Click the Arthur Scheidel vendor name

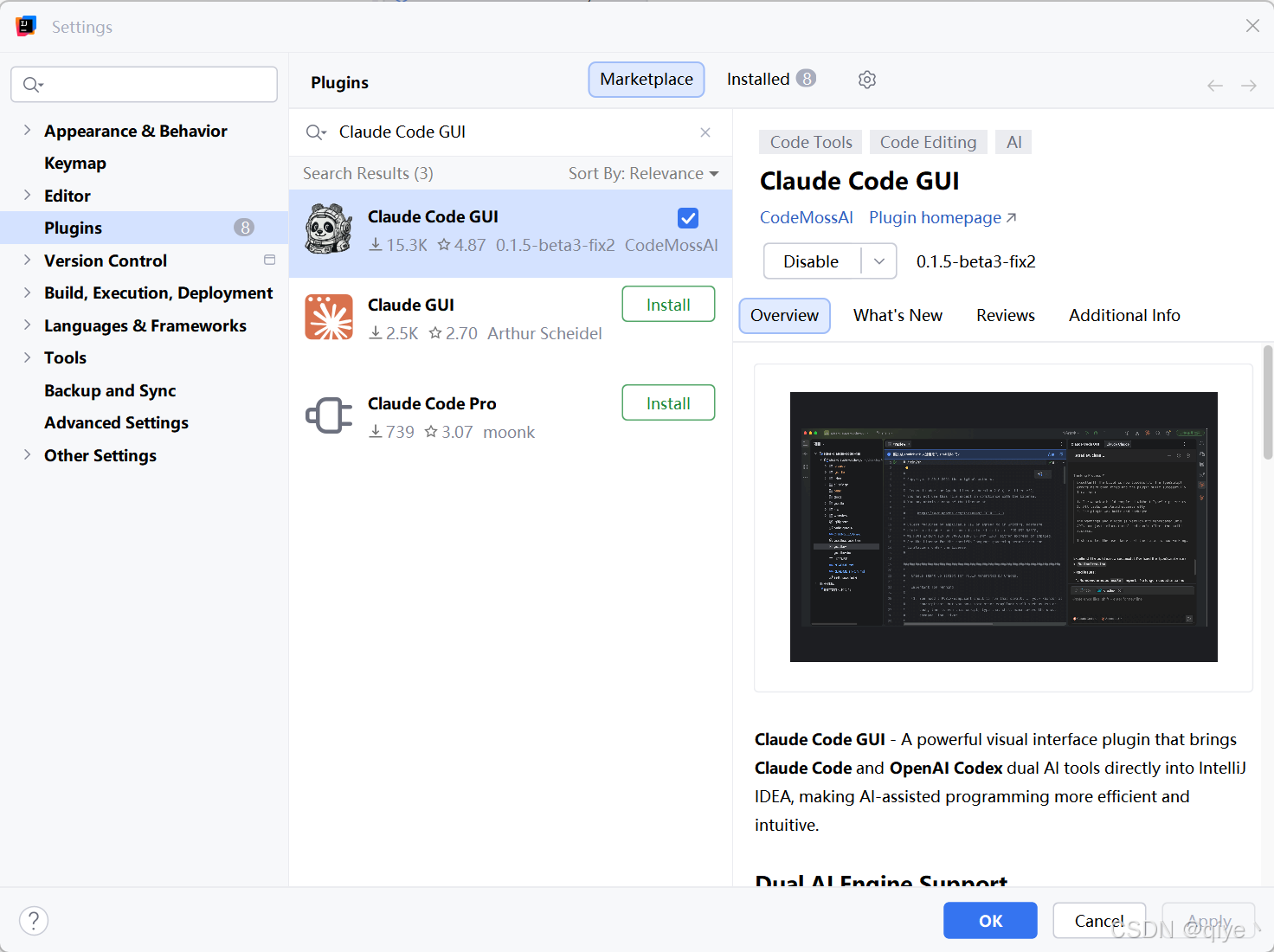[544, 334]
